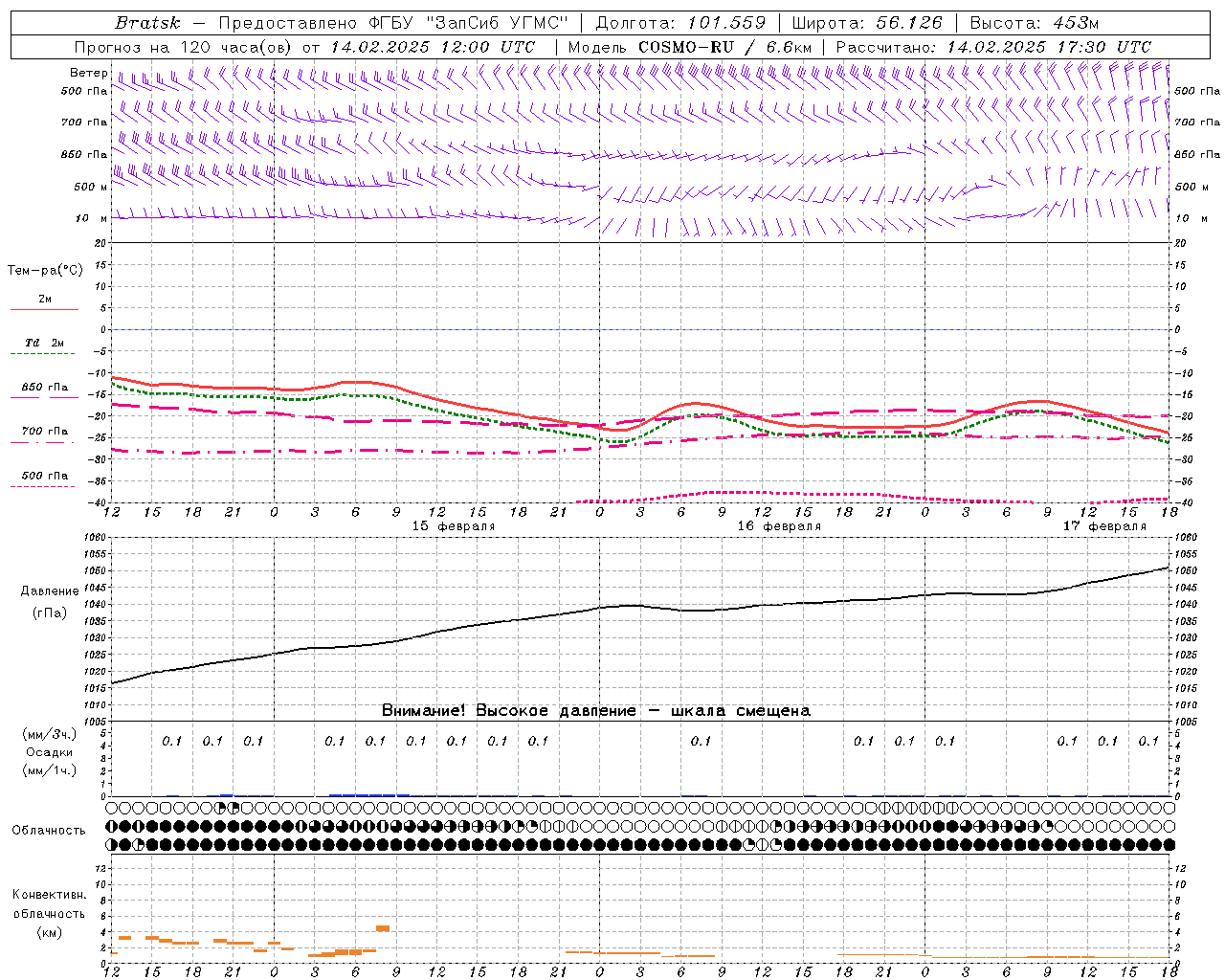Click the "Широта: 56.126" latitude value

pos(867,23)
